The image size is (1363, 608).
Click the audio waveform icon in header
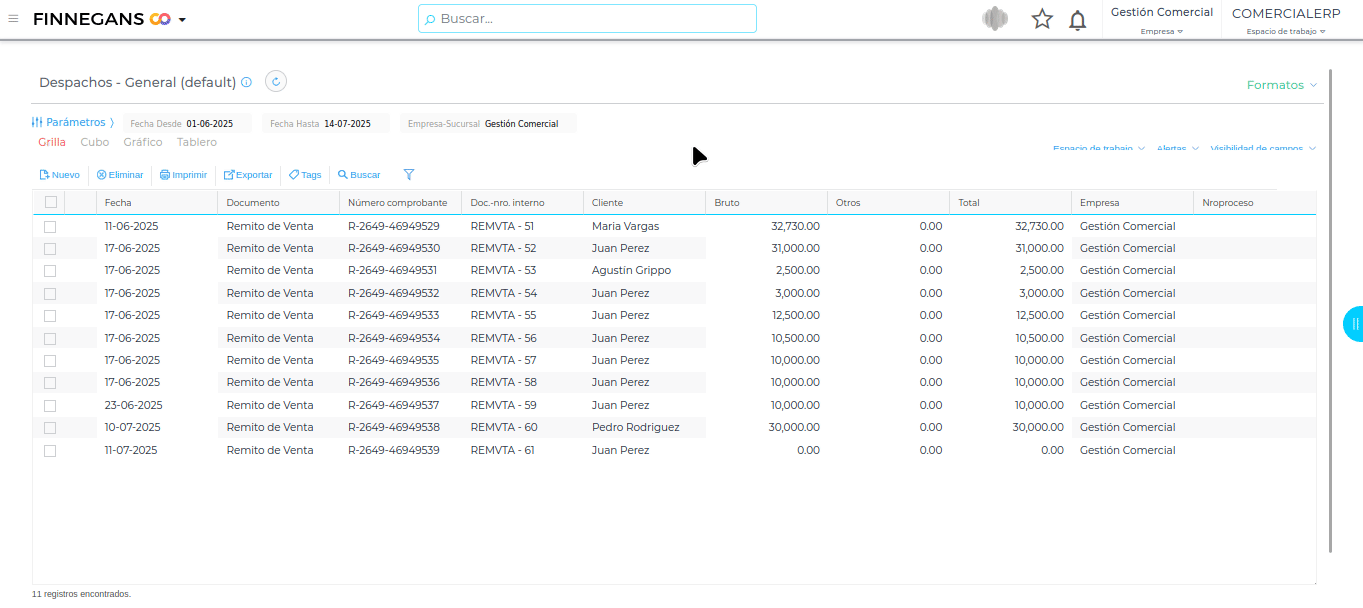tap(994, 19)
